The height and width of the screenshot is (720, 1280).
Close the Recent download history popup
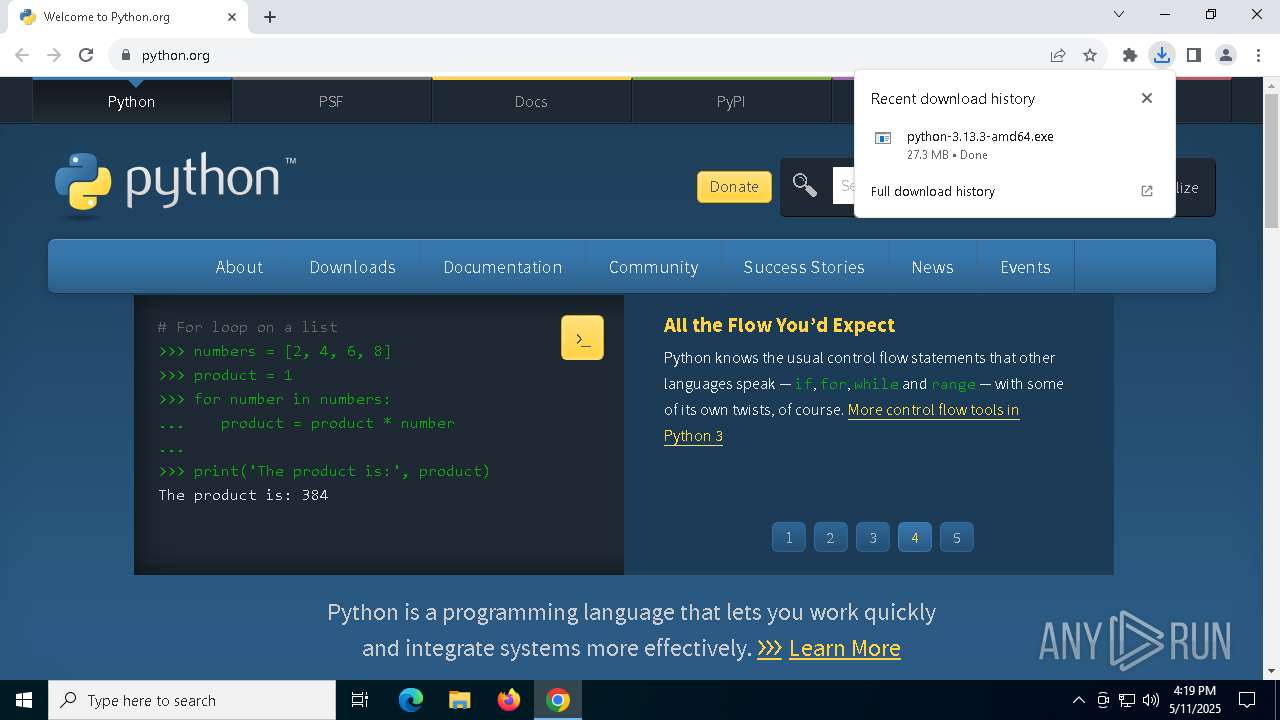pos(1147,98)
